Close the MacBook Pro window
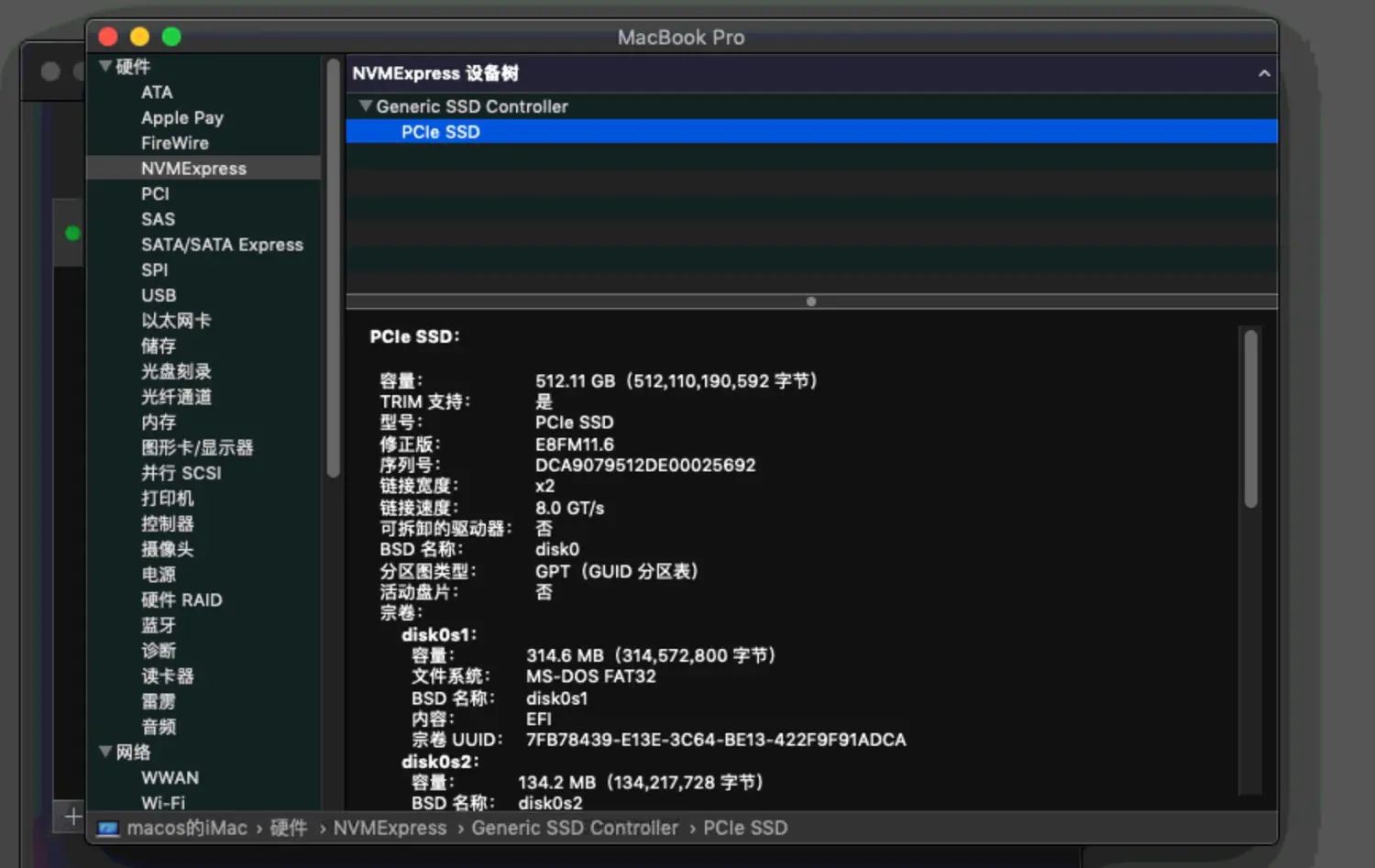 [108, 37]
